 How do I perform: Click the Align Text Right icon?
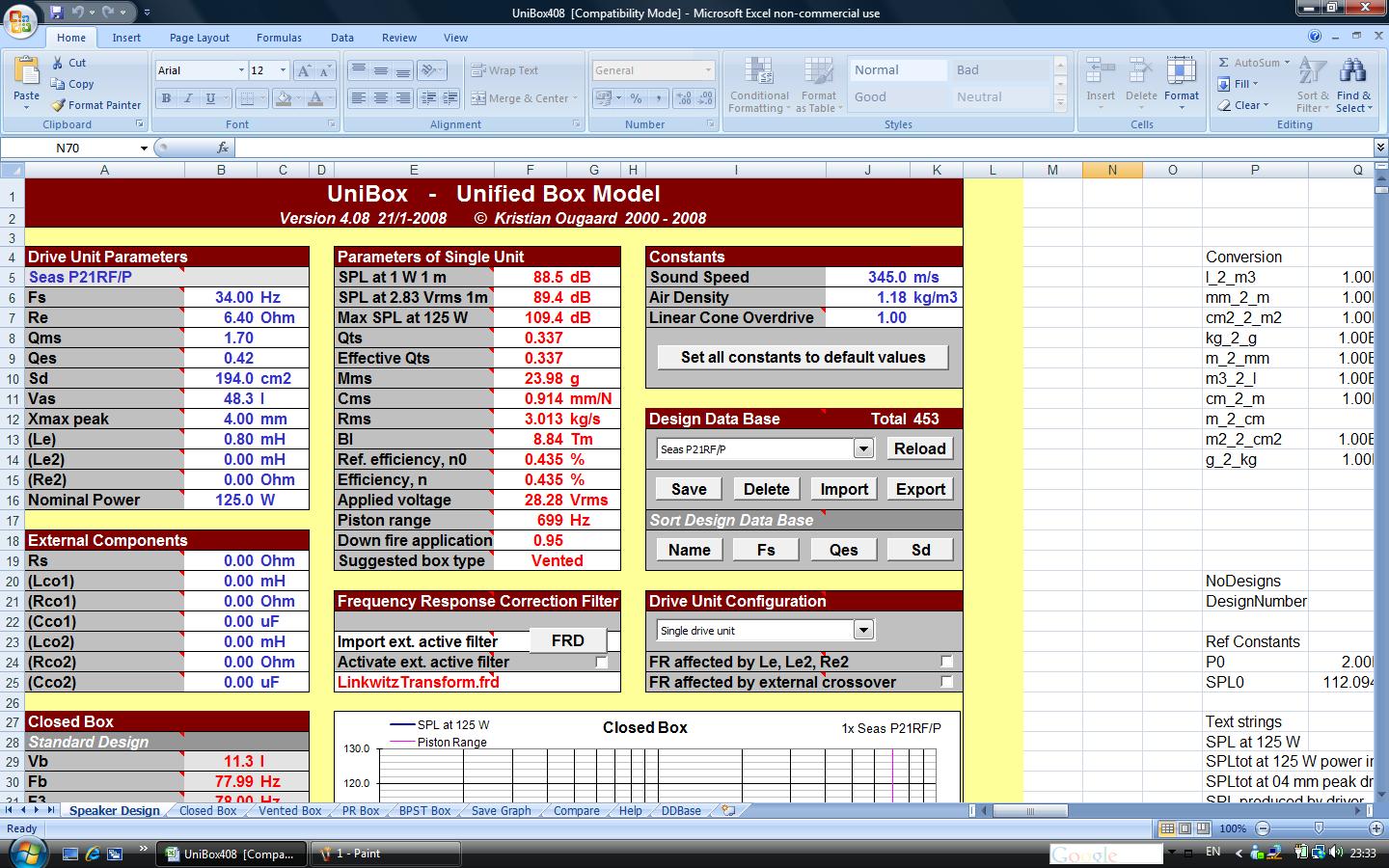click(402, 98)
